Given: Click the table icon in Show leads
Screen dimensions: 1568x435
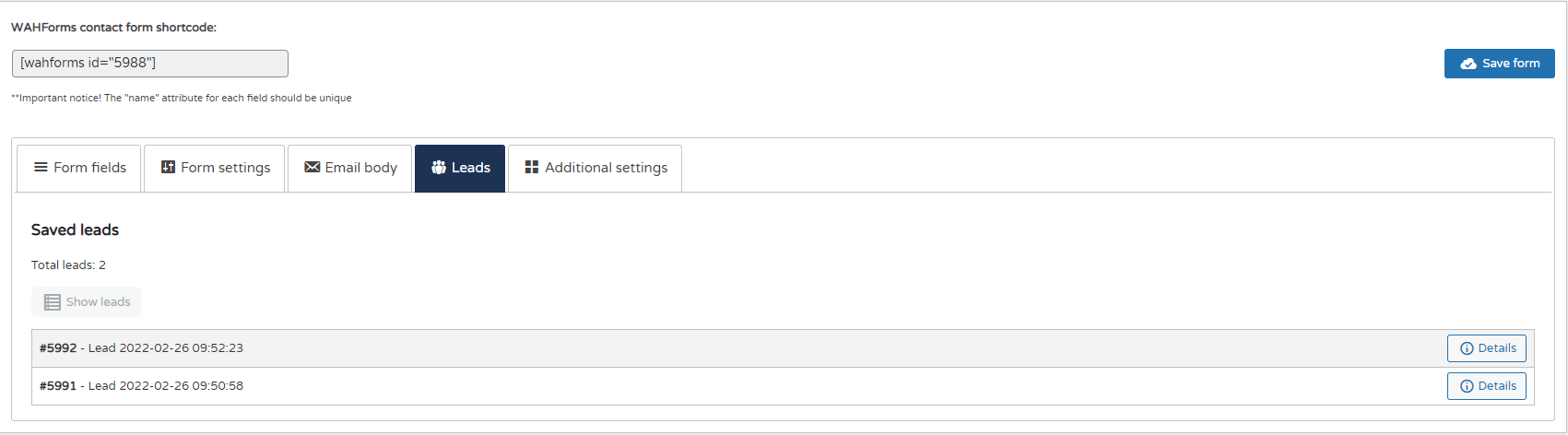Looking at the screenshot, I should (53, 302).
